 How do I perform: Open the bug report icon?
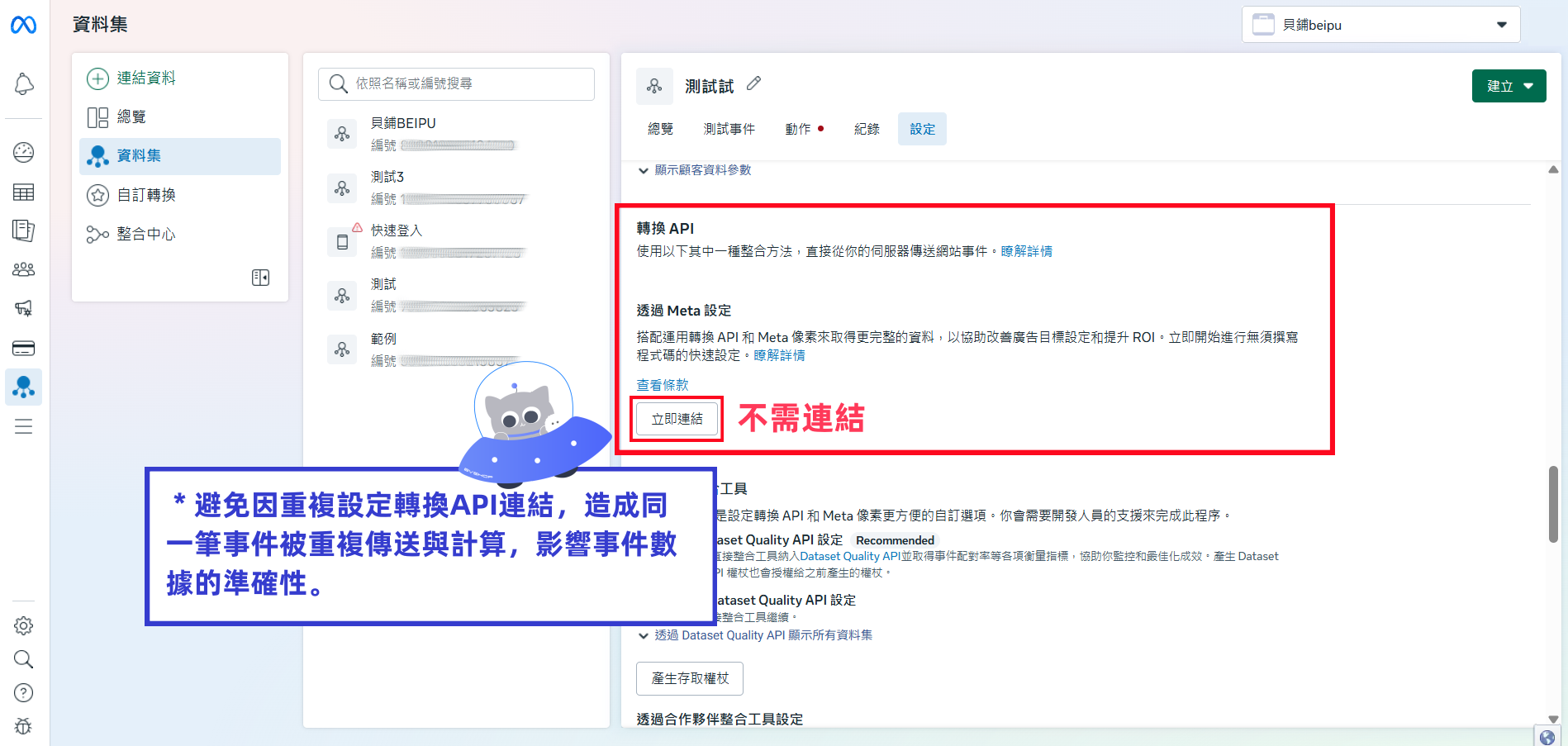[x=24, y=726]
